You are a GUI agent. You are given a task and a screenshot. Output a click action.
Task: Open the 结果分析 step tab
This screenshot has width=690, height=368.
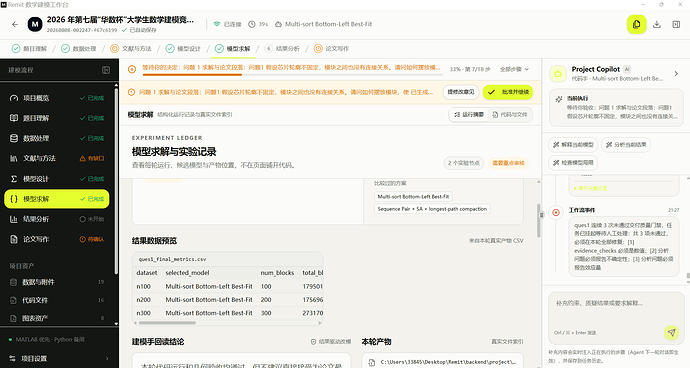tap(282, 48)
